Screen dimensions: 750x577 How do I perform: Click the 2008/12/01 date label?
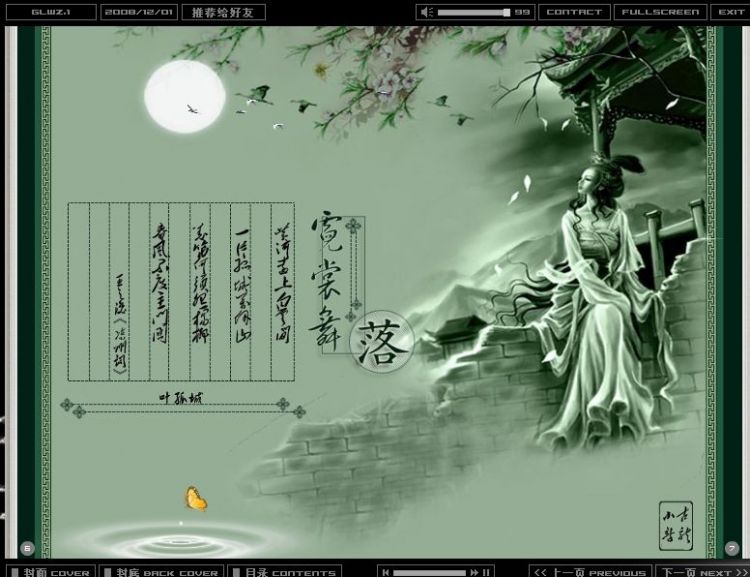click(139, 12)
